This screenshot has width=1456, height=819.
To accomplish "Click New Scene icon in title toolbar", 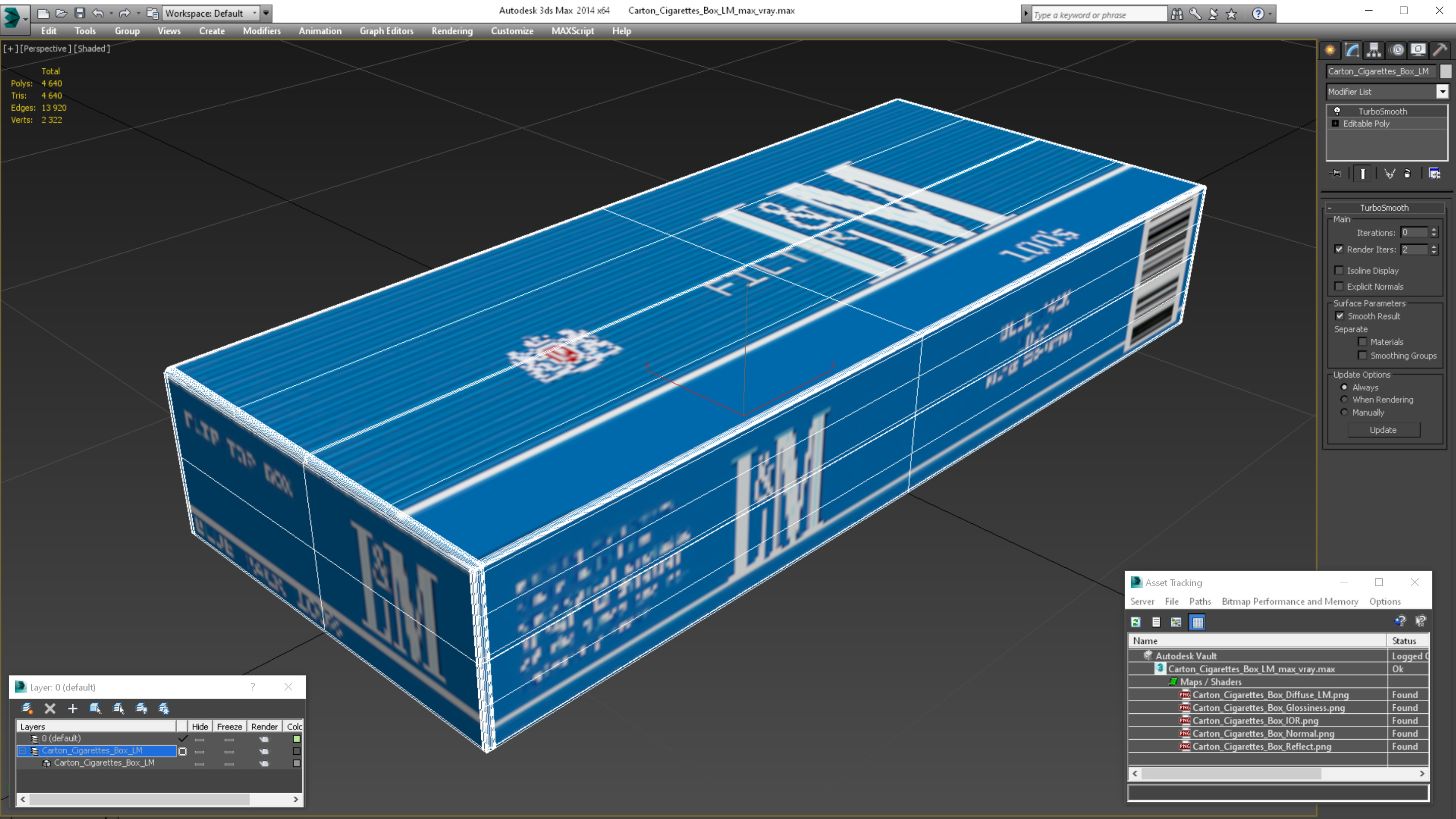I will 43,13.
